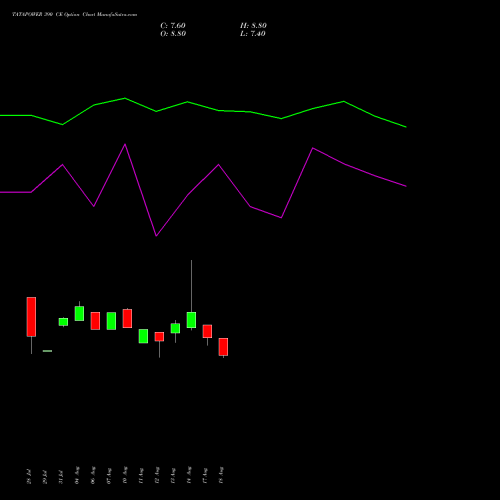Click the red candle above 17 Aug
This screenshot has height=500, width=500.
pyautogui.click(x=207, y=331)
